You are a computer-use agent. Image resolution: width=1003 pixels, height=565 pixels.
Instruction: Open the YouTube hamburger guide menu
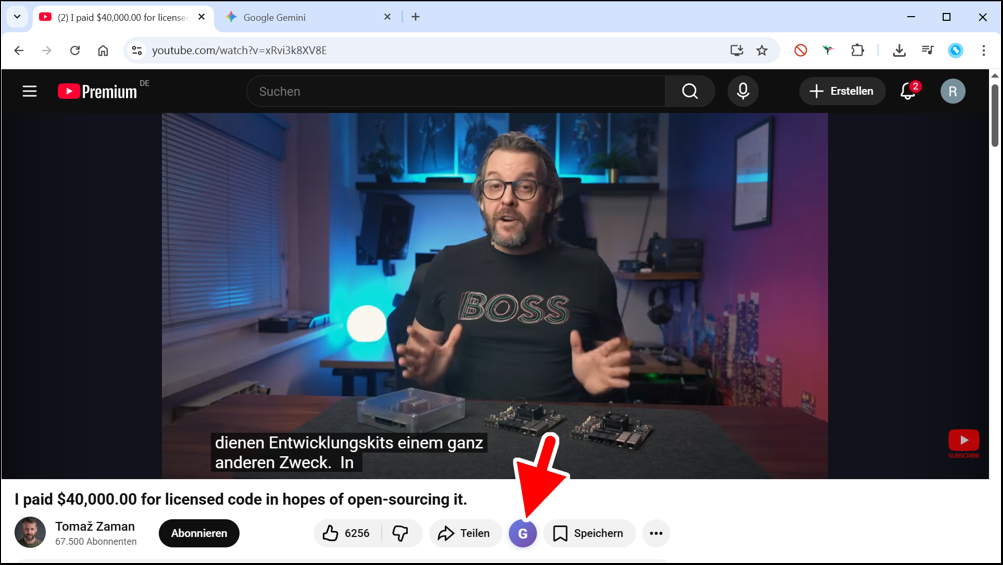(30, 91)
